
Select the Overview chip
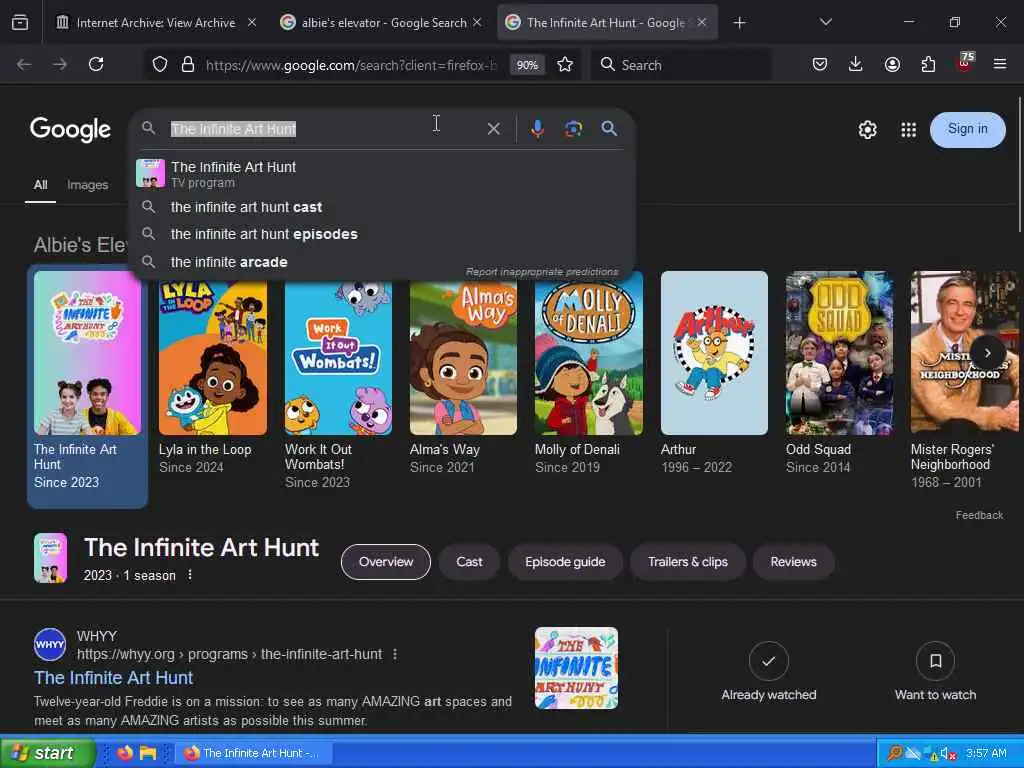click(x=386, y=562)
